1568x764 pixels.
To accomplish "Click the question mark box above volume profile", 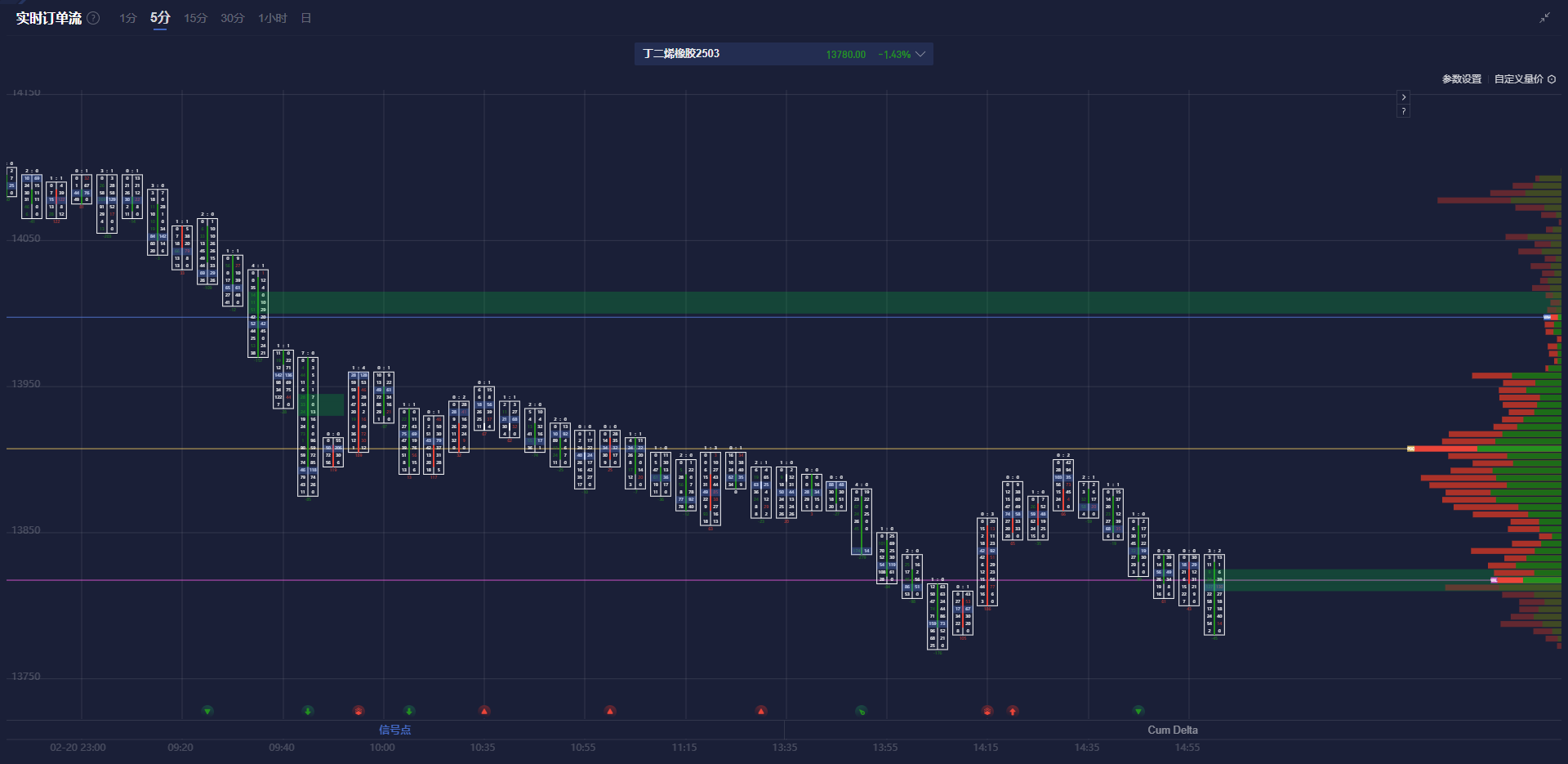I will click(1403, 111).
